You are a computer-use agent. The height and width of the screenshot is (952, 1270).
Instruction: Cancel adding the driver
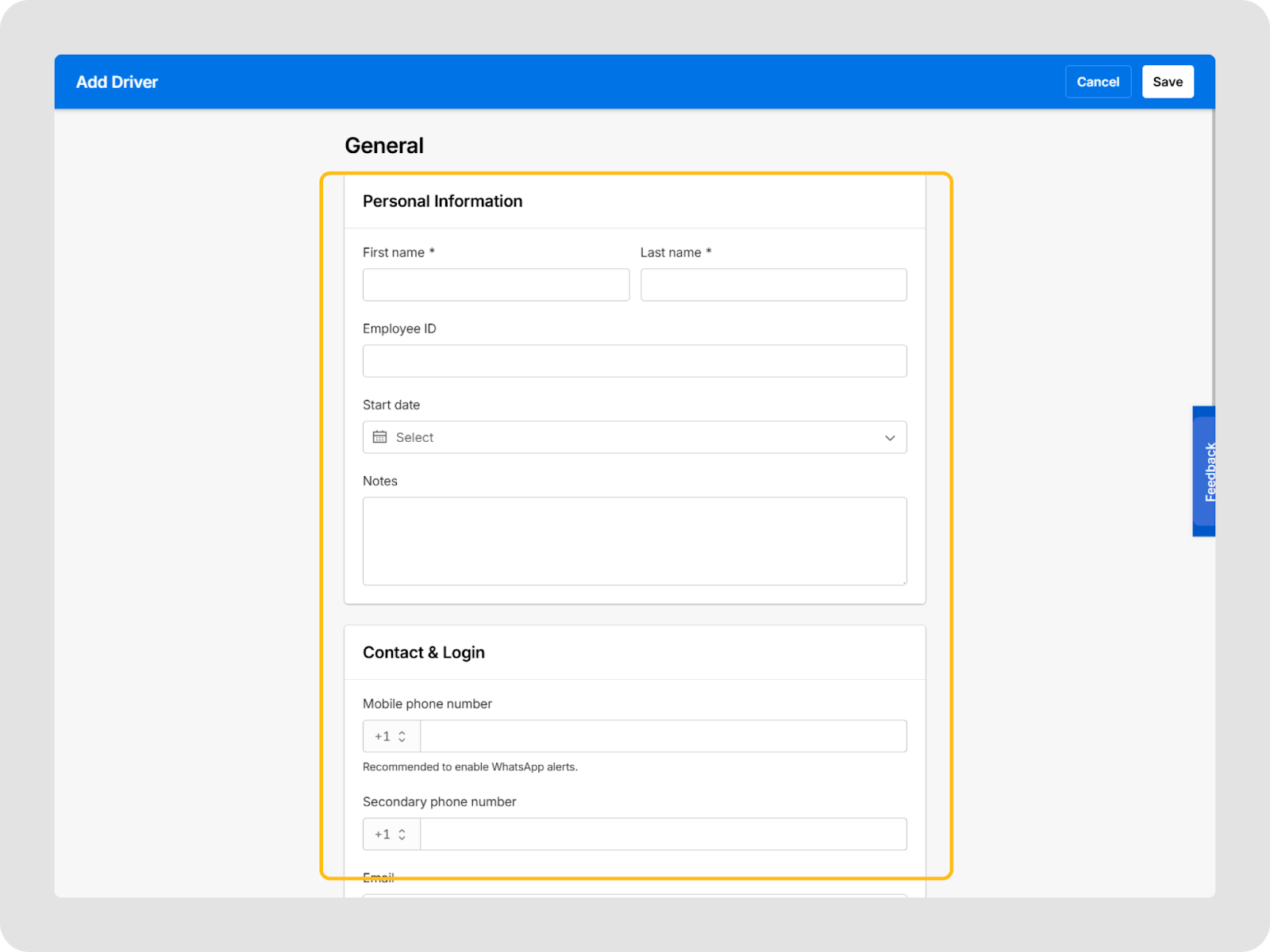(x=1098, y=82)
